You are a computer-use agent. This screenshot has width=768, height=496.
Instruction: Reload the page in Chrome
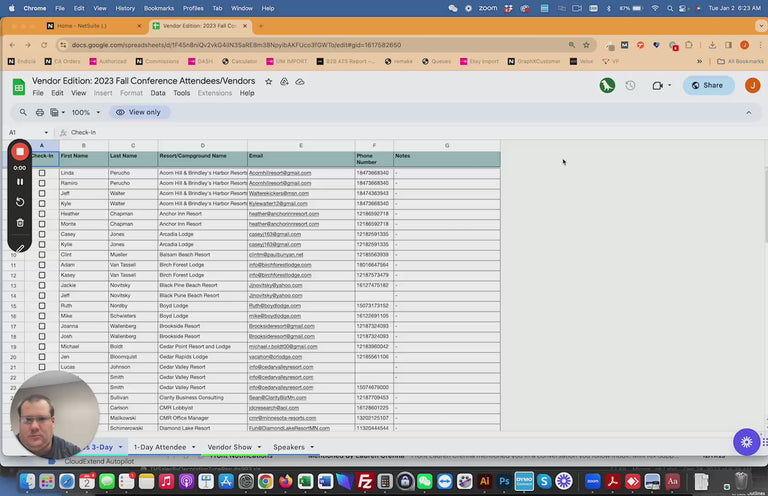[x=44, y=45]
